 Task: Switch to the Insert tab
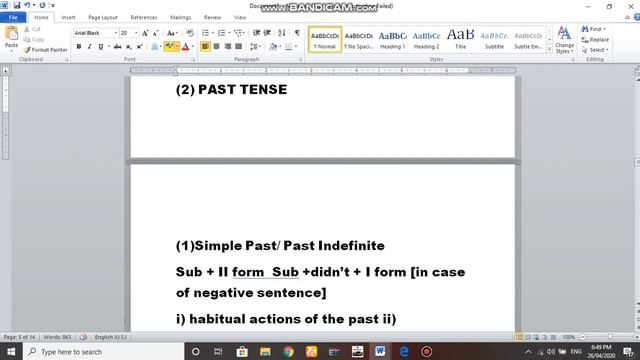click(x=68, y=18)
